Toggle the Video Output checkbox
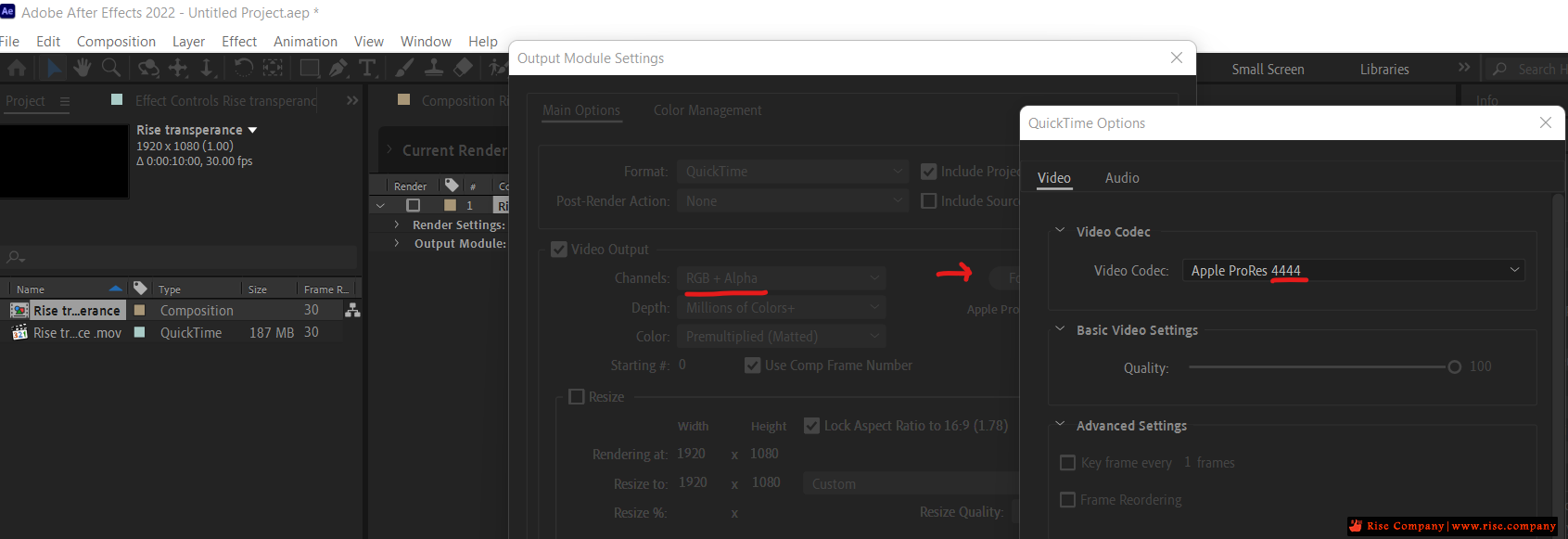The width and height of the screenshot is (1568, 539). tap(558, 249)
